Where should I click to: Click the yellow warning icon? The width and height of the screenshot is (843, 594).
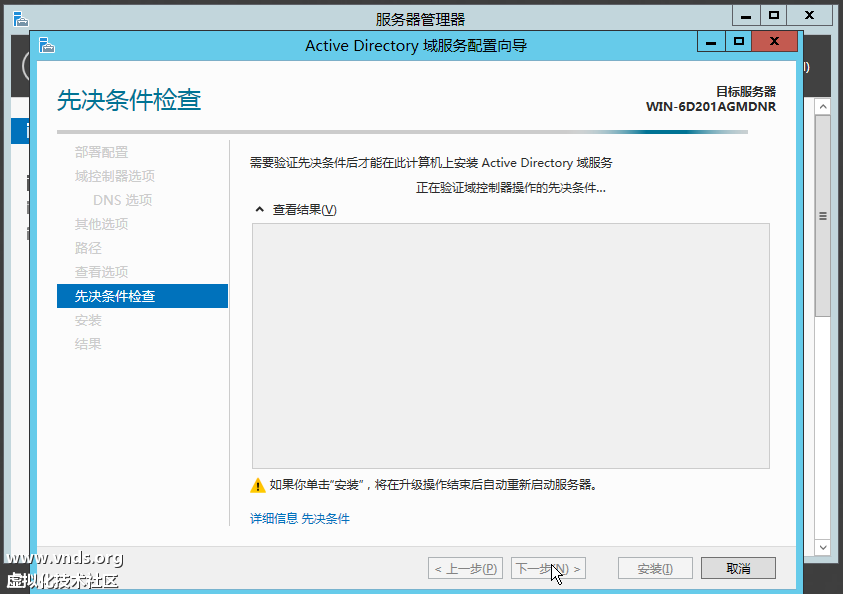click(x=258, y=485)
